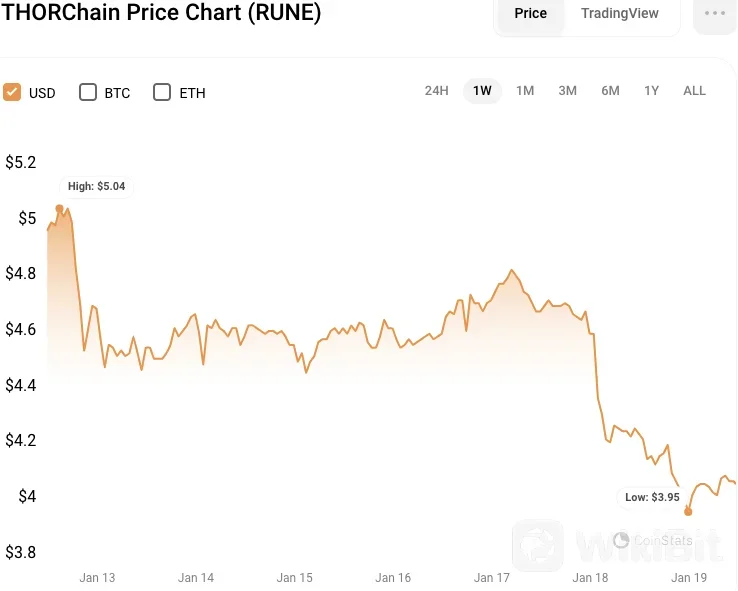
Task: Select the 1W time range
Action: (482, 91)
